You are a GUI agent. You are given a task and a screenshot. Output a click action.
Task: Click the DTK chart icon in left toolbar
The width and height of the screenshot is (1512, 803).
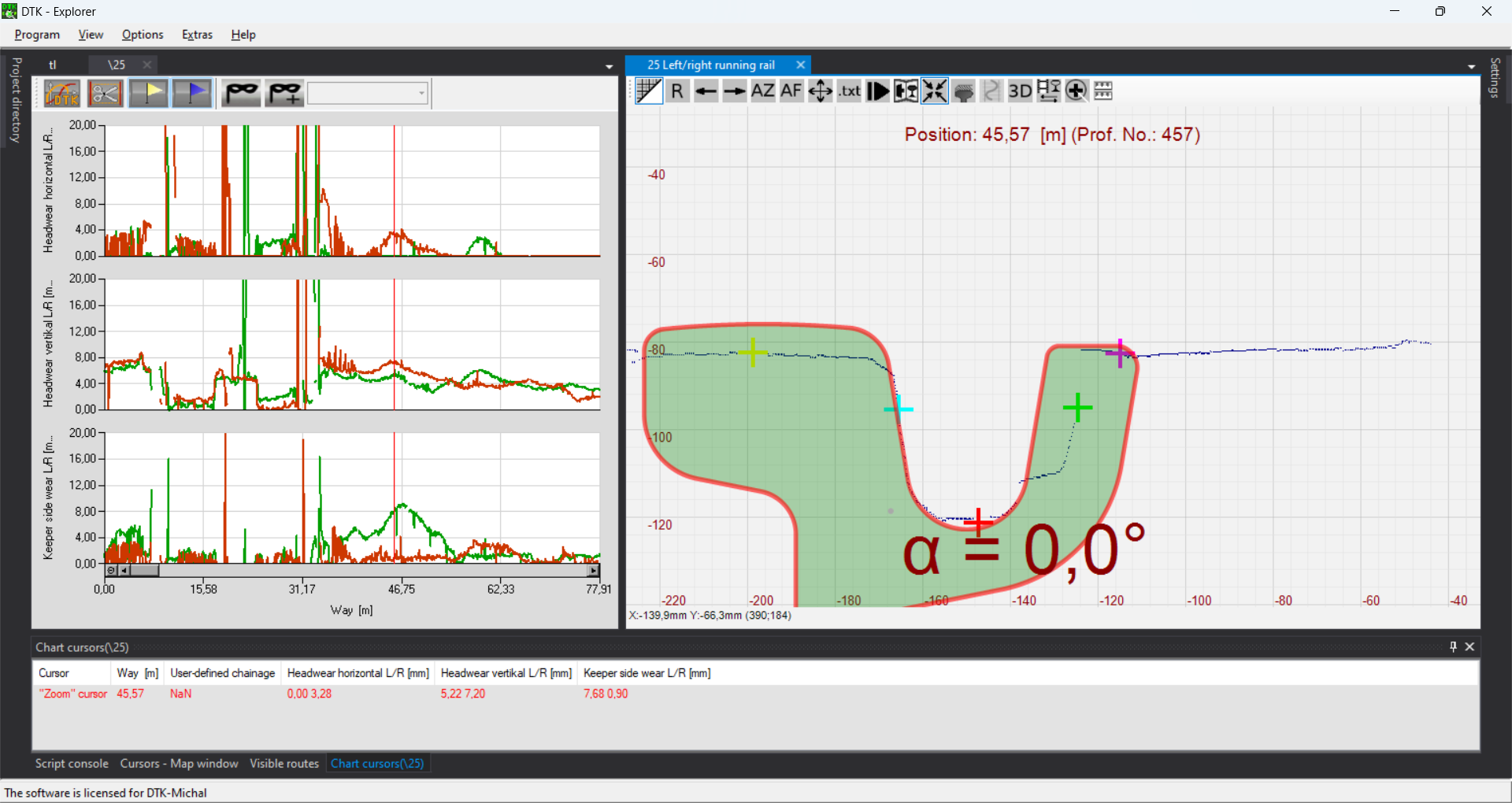coord(62,94)
